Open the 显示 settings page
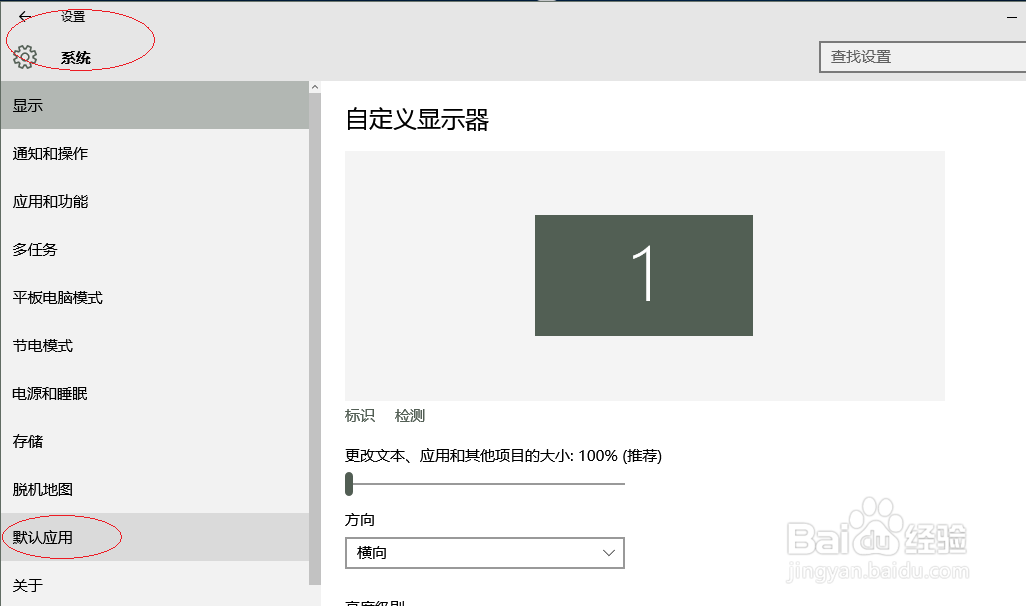Viewport: 1026px width, 606px height. 154,105
